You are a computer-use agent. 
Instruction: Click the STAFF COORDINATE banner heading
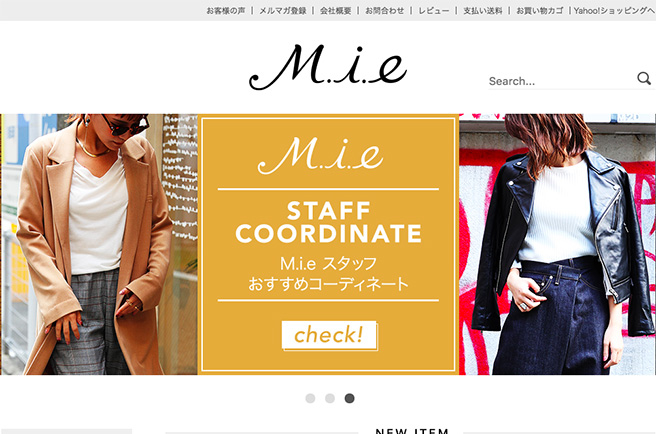click(x=328, y=222)
